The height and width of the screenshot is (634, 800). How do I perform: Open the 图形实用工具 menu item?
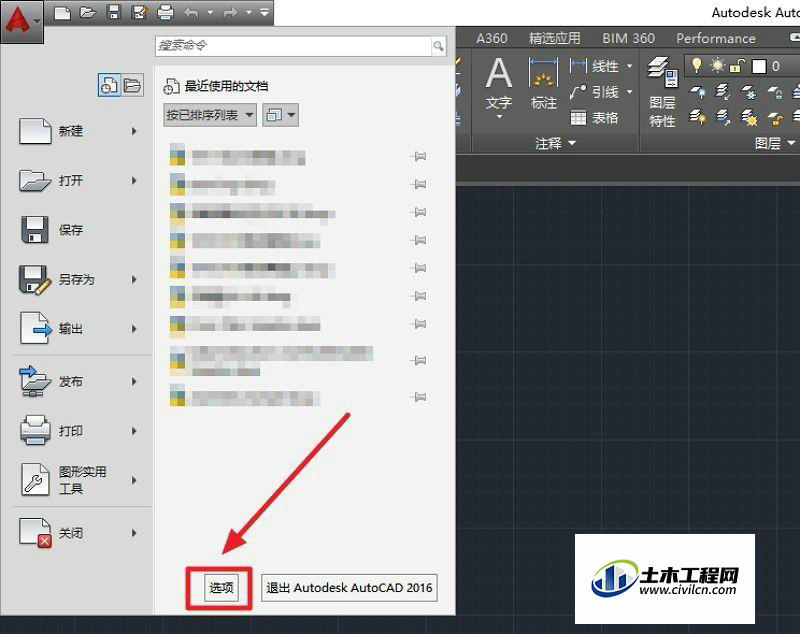80,480
